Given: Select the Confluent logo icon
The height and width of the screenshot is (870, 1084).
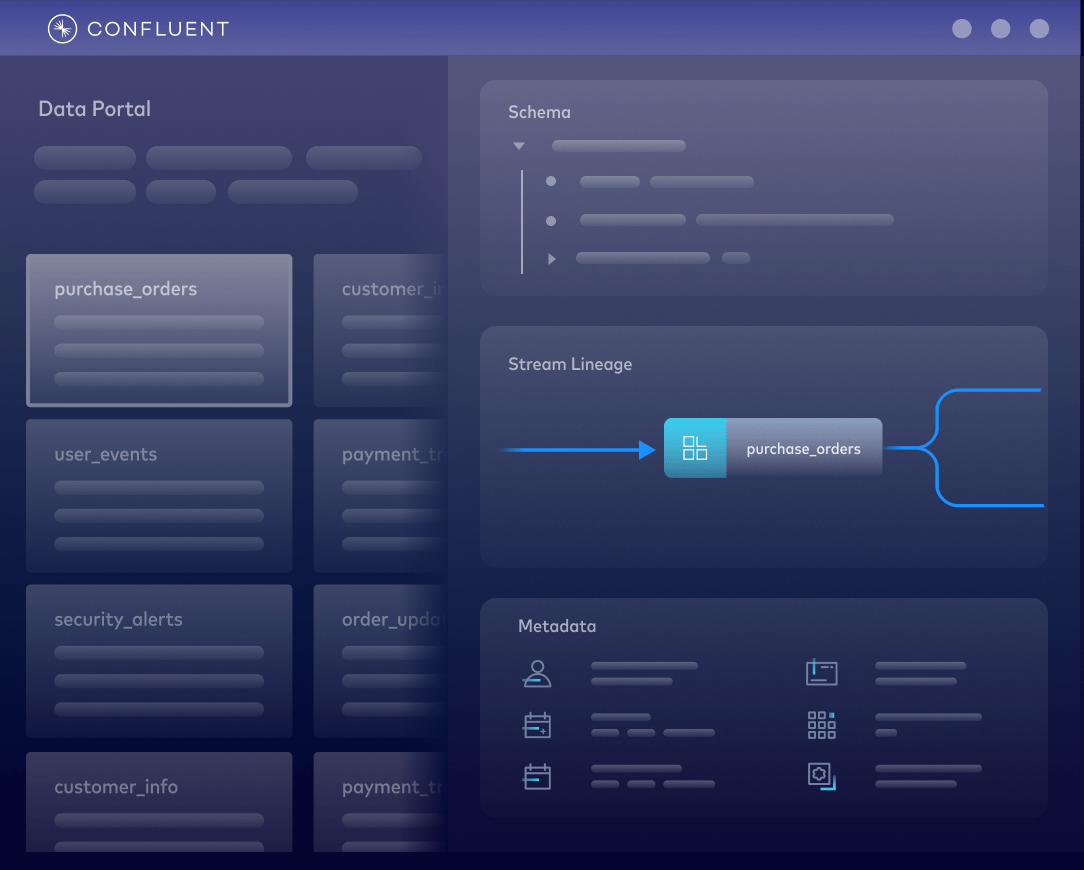Looking at the screenshot, I should [62, 28].
